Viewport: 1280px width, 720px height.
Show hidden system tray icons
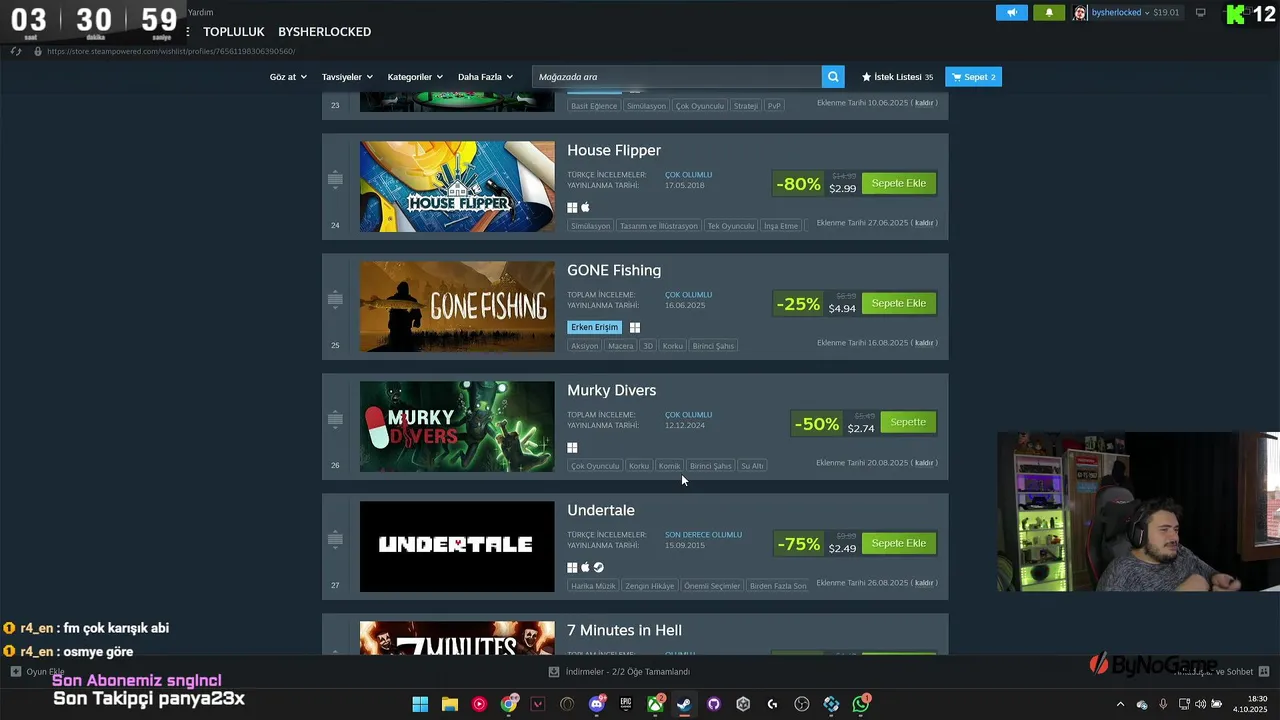coord(1120,704)
